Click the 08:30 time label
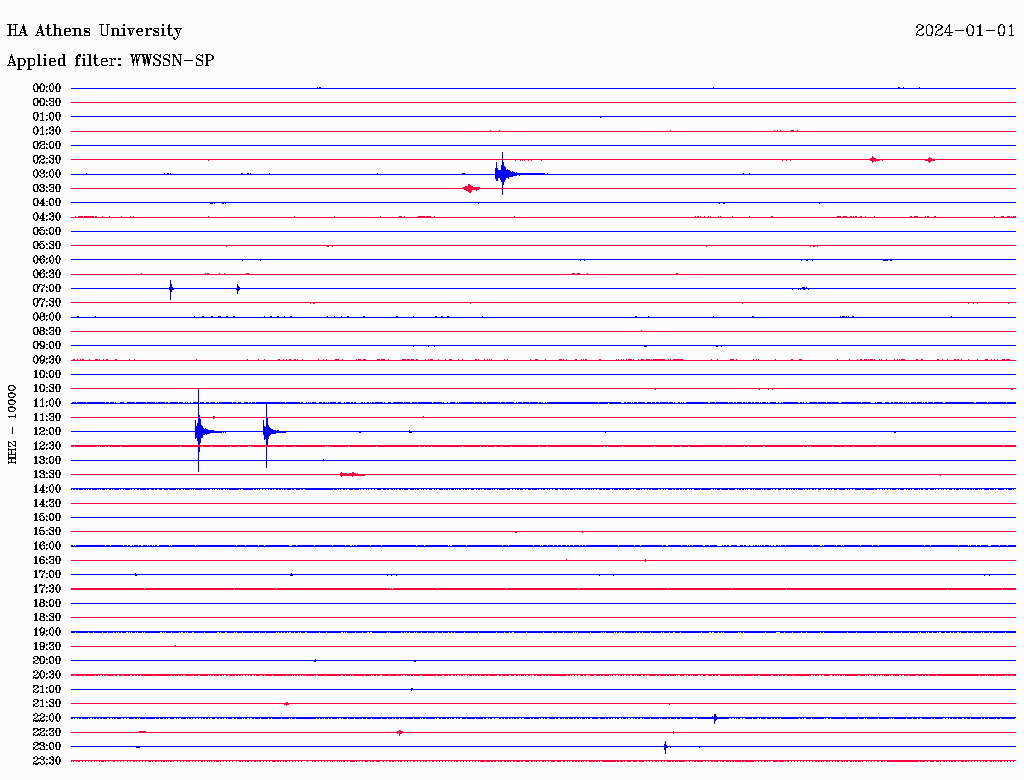Screen dimensions: 1024x780 click(47, 331)
